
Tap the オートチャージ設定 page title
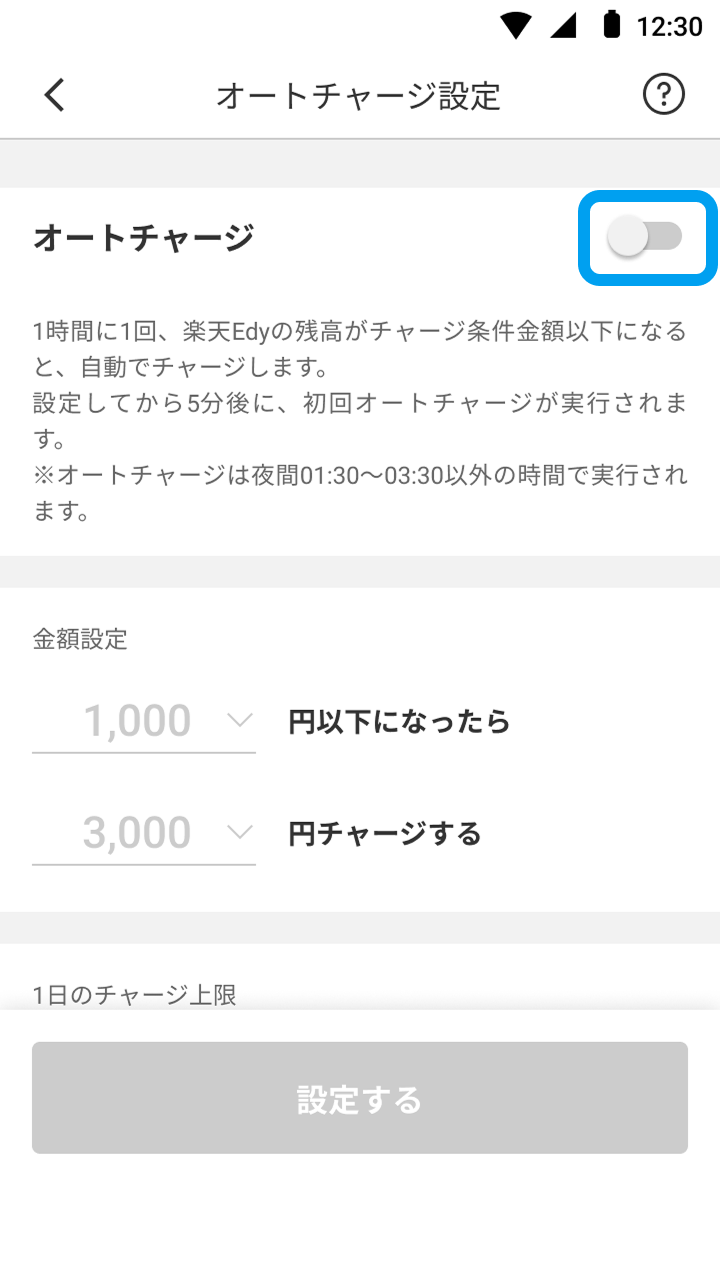pos(358,96)
